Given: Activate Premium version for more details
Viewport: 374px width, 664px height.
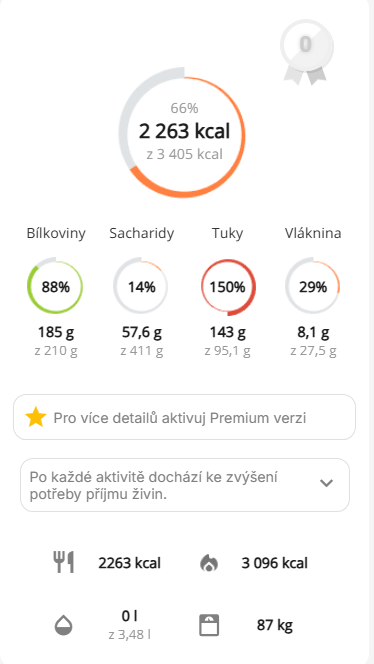Looking at the screenshot, I should 185,417.
